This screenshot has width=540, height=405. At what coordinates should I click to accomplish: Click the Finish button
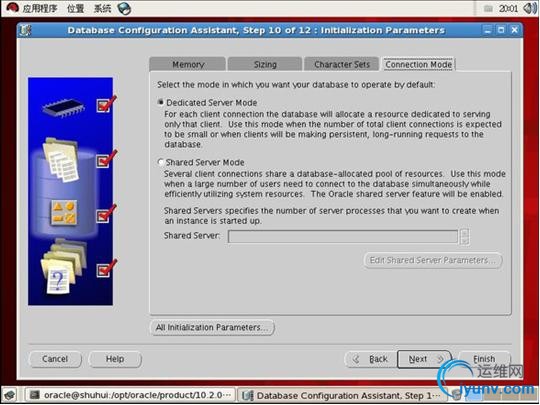tap(484, 359)
